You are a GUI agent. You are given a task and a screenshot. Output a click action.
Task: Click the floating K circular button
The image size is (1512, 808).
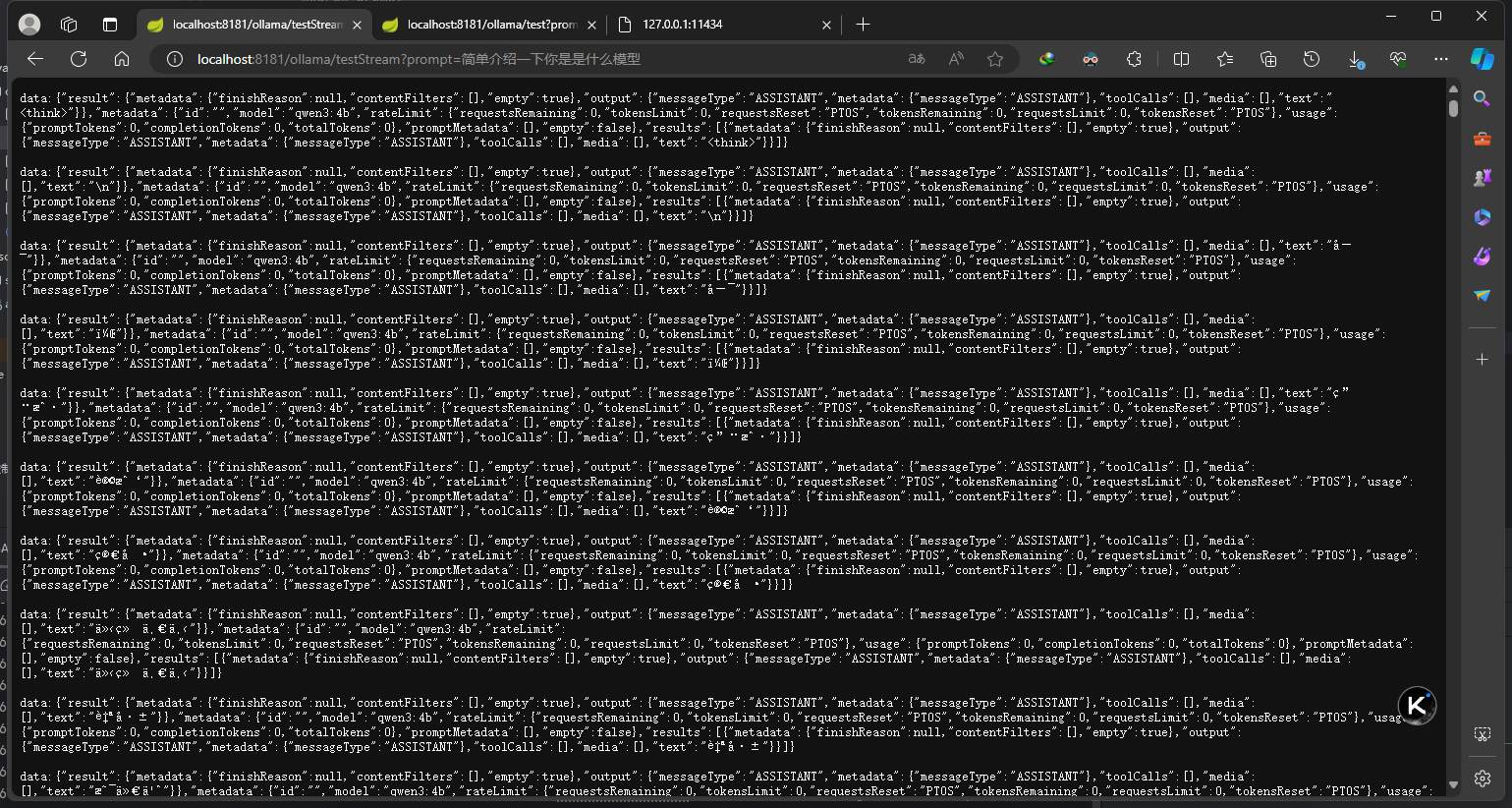(1417, 706)
